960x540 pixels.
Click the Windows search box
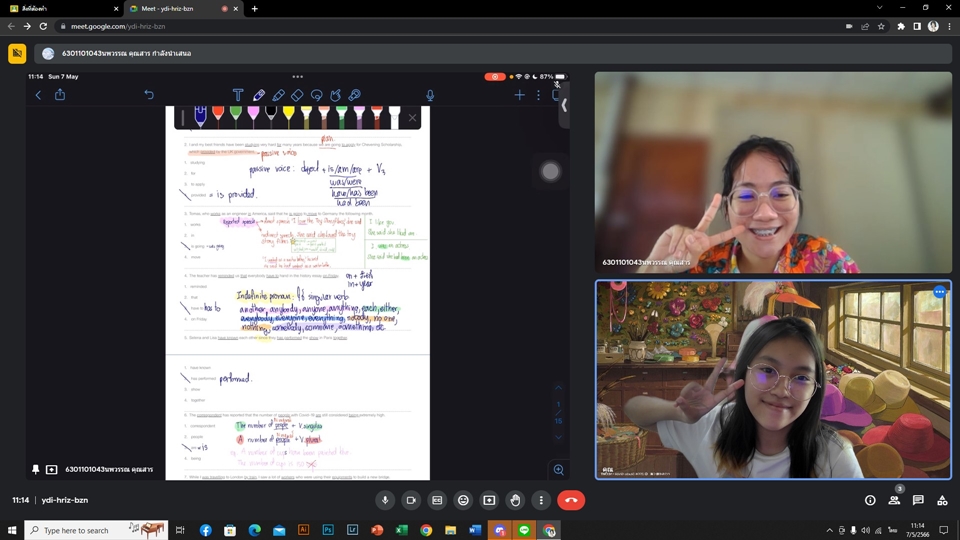pos(96,530)
